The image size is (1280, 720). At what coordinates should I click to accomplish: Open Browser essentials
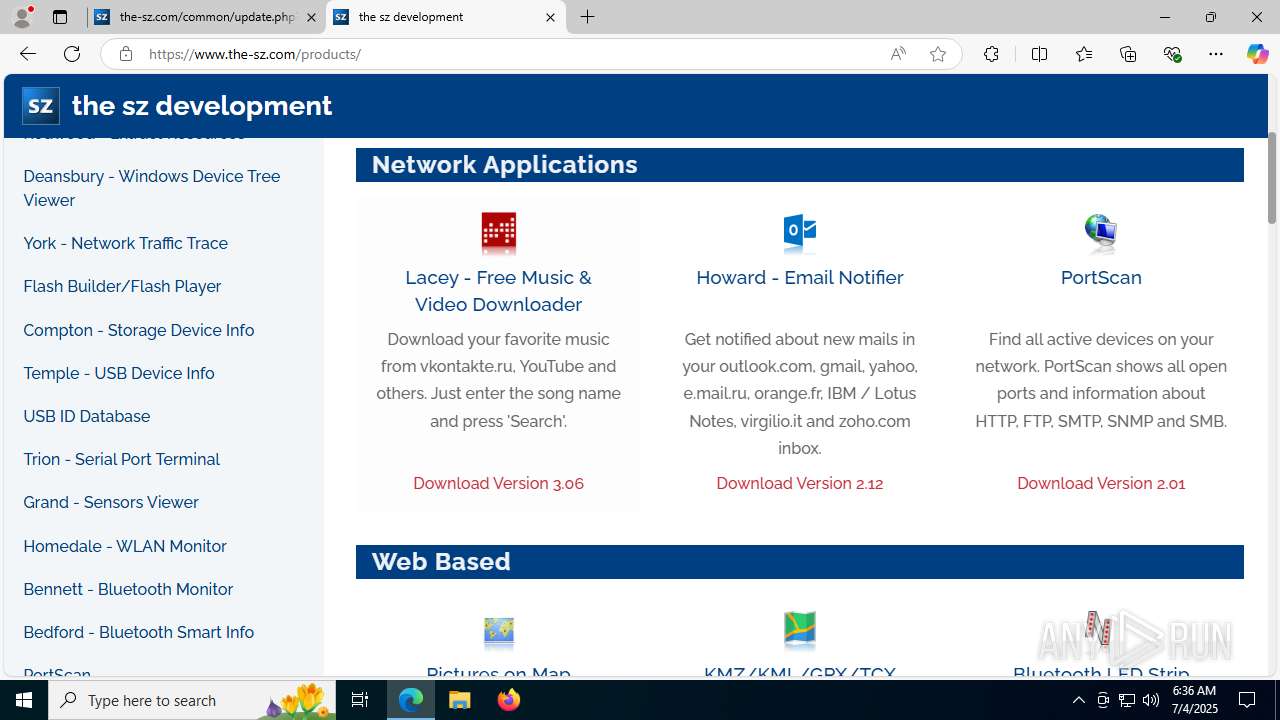click(1172, 54)
